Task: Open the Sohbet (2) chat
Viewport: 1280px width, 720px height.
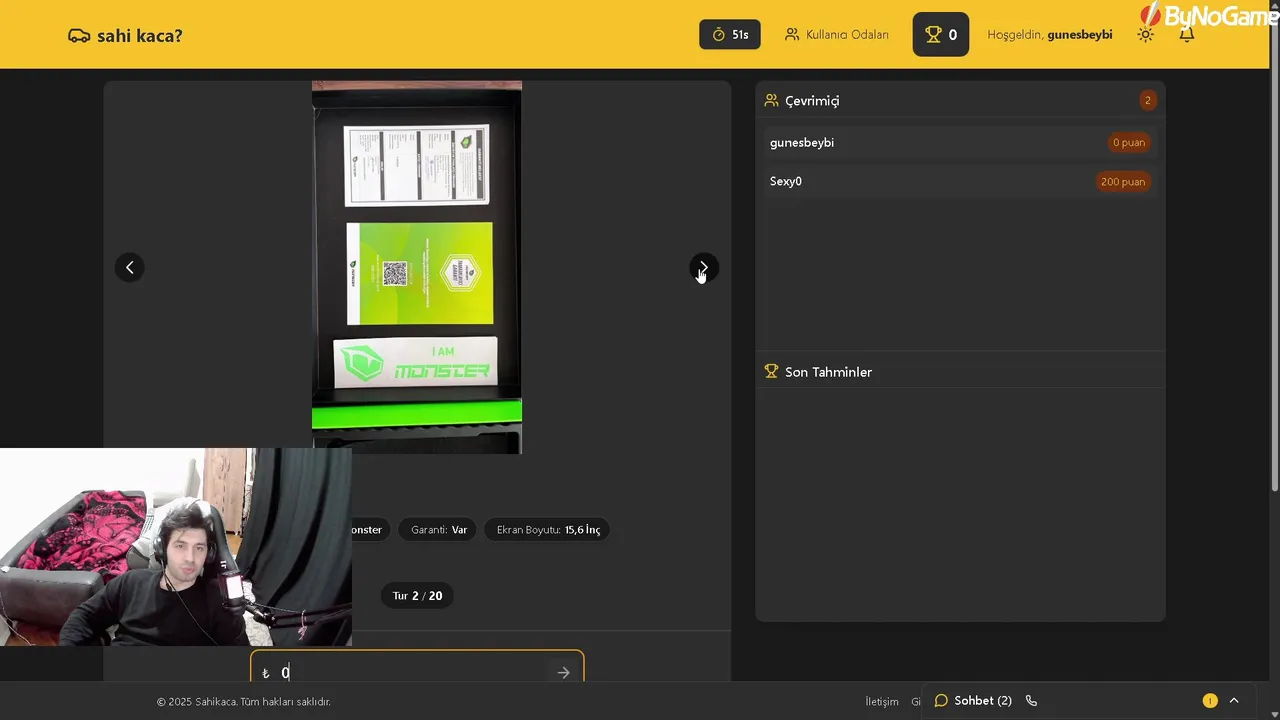Action: tap(973, 701)
